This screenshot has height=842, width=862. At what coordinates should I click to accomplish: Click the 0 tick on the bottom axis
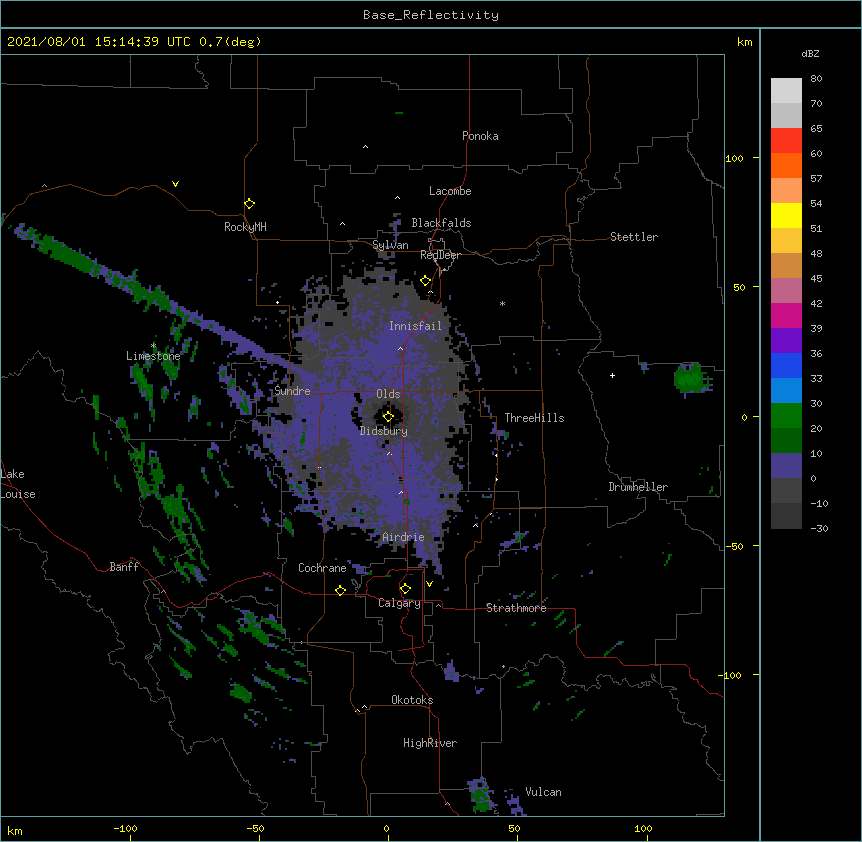coord(386,829)
